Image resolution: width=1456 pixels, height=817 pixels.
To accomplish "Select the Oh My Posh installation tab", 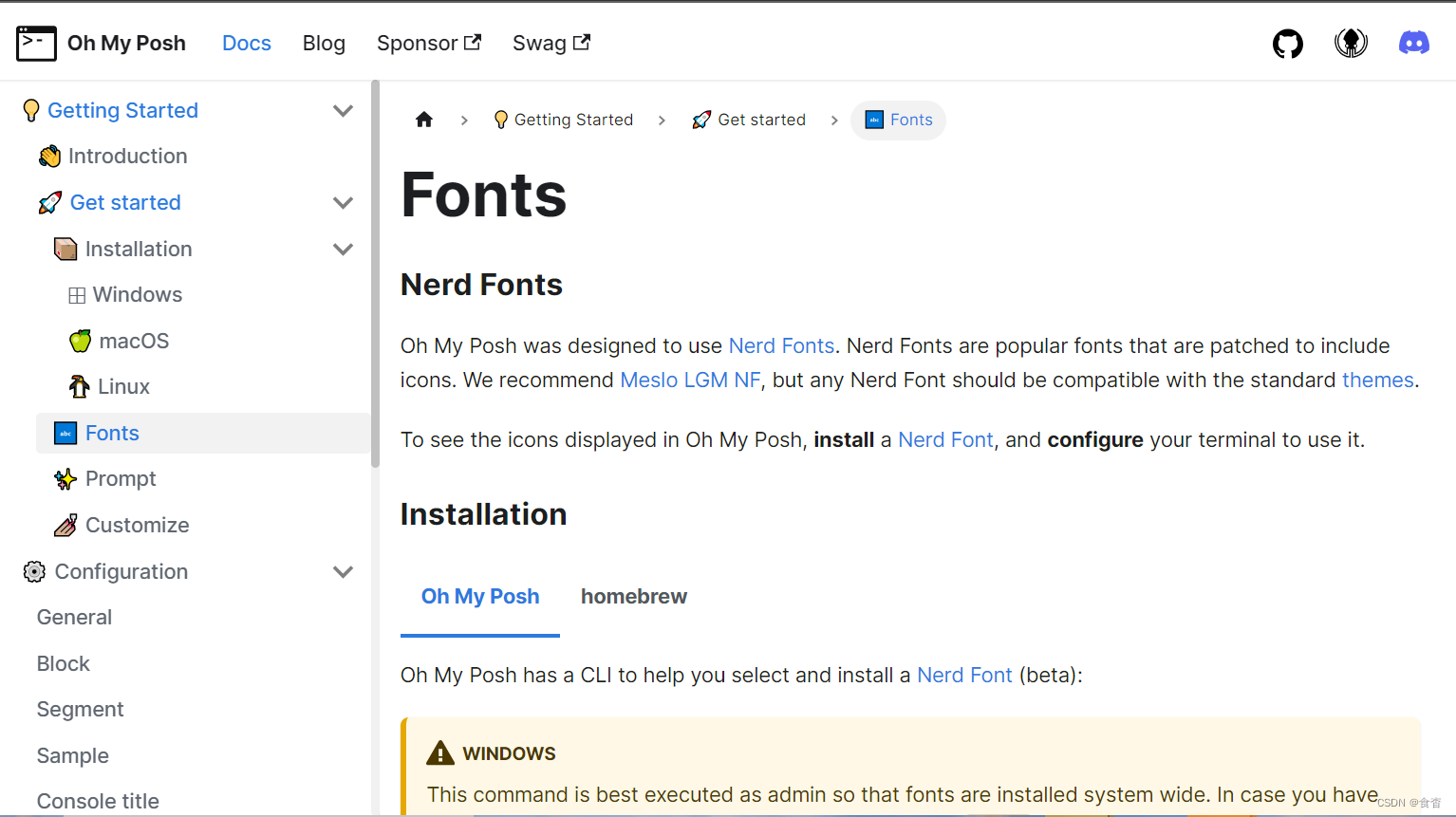I will [x=480, y=597].
